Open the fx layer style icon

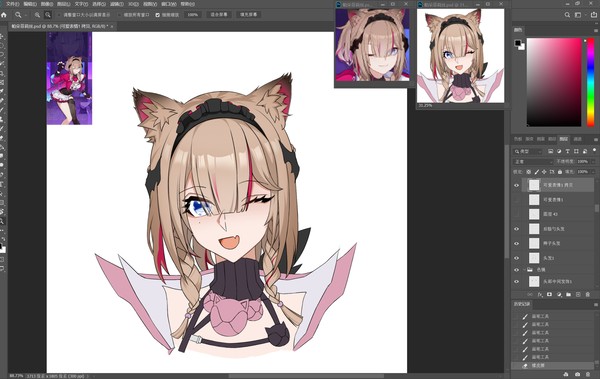point(540,294)
